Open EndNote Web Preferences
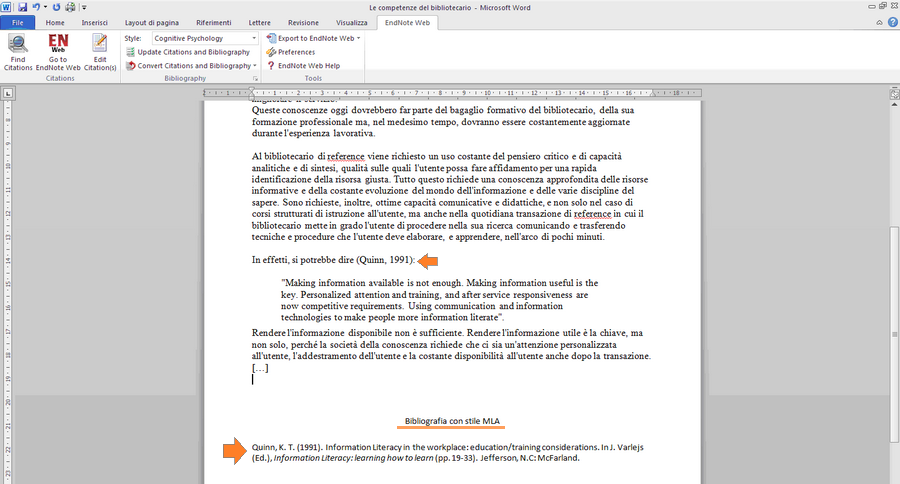 296,52
